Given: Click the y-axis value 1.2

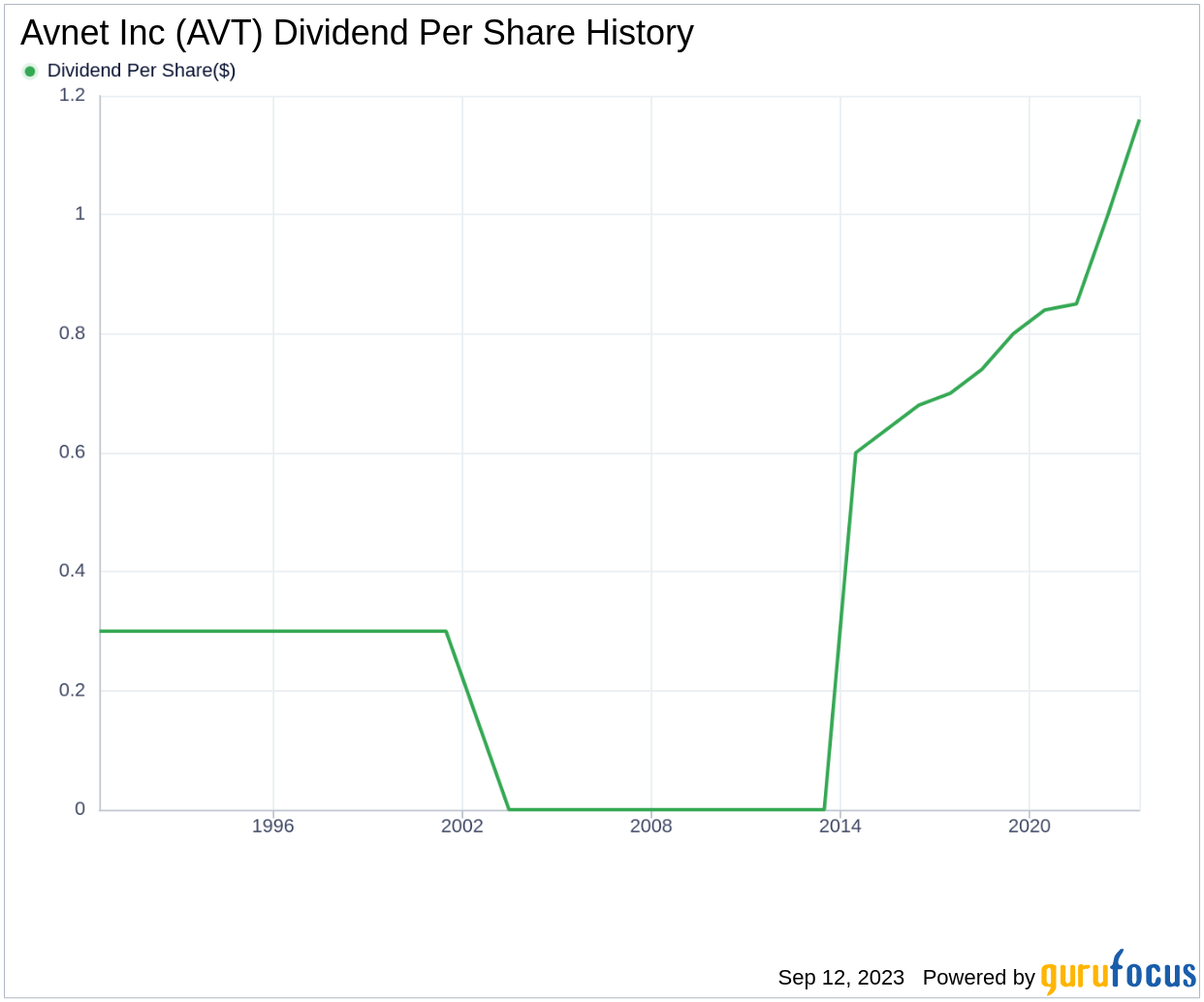Looking at the screenshot, I should pyautogui.click(x=73, y=95).
